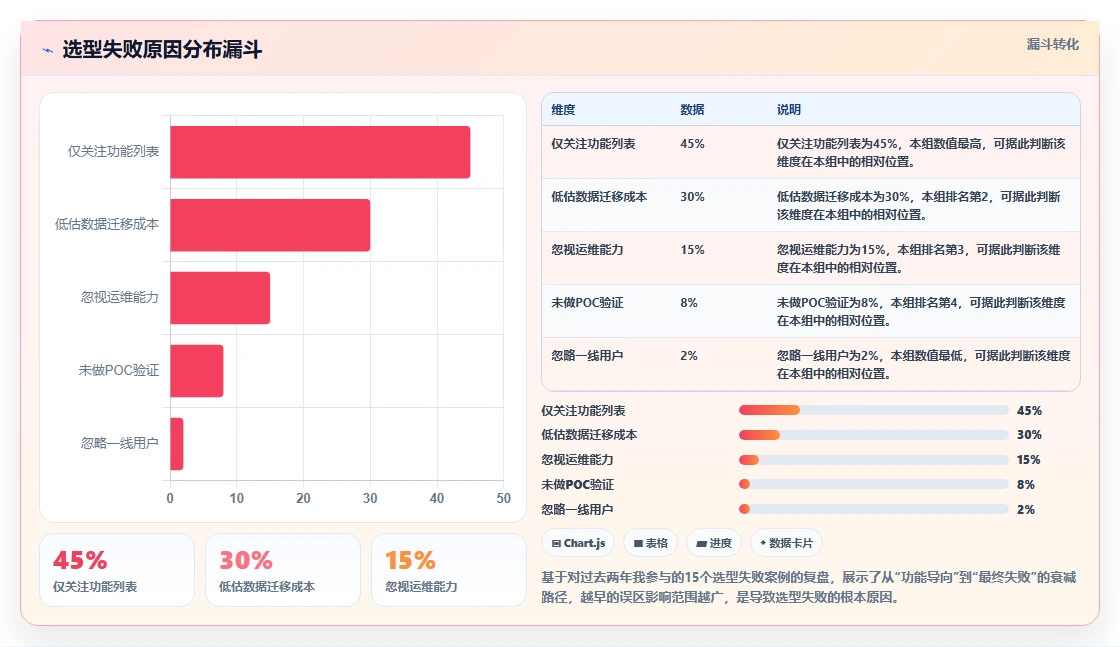Click the 忽视运维能力 bar in the chart
The width and height of the screenshot is (1120, 647).
click(220, 298)
